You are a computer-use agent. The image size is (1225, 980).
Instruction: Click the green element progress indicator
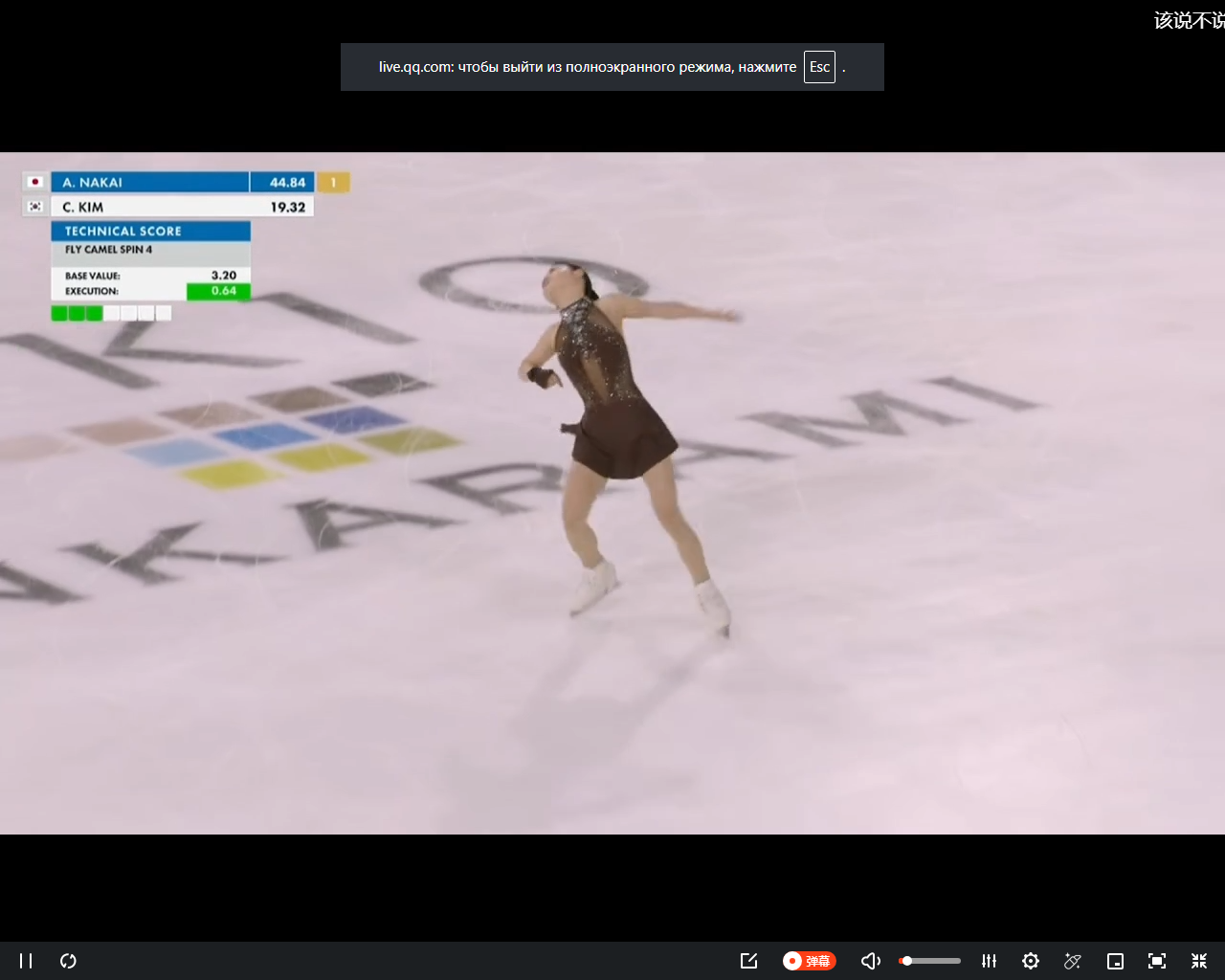[112, 313]
